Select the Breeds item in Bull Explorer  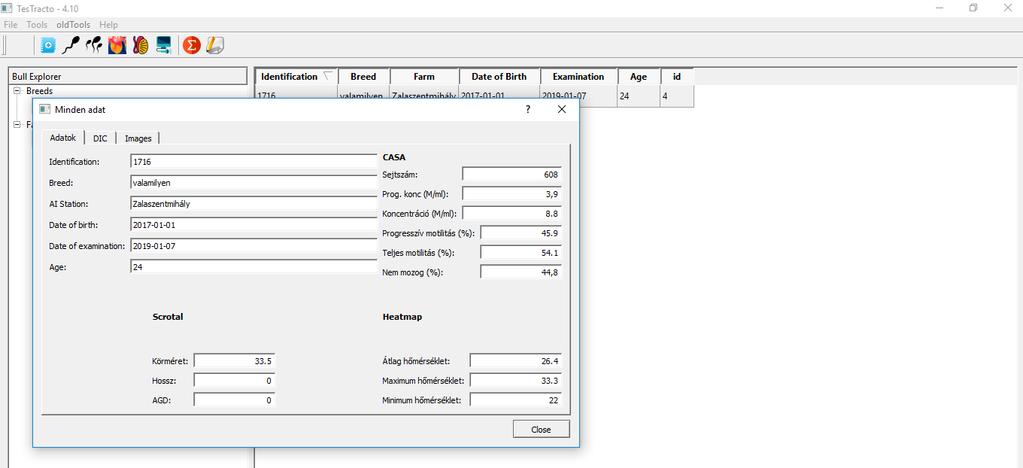(x=39, y=91)
